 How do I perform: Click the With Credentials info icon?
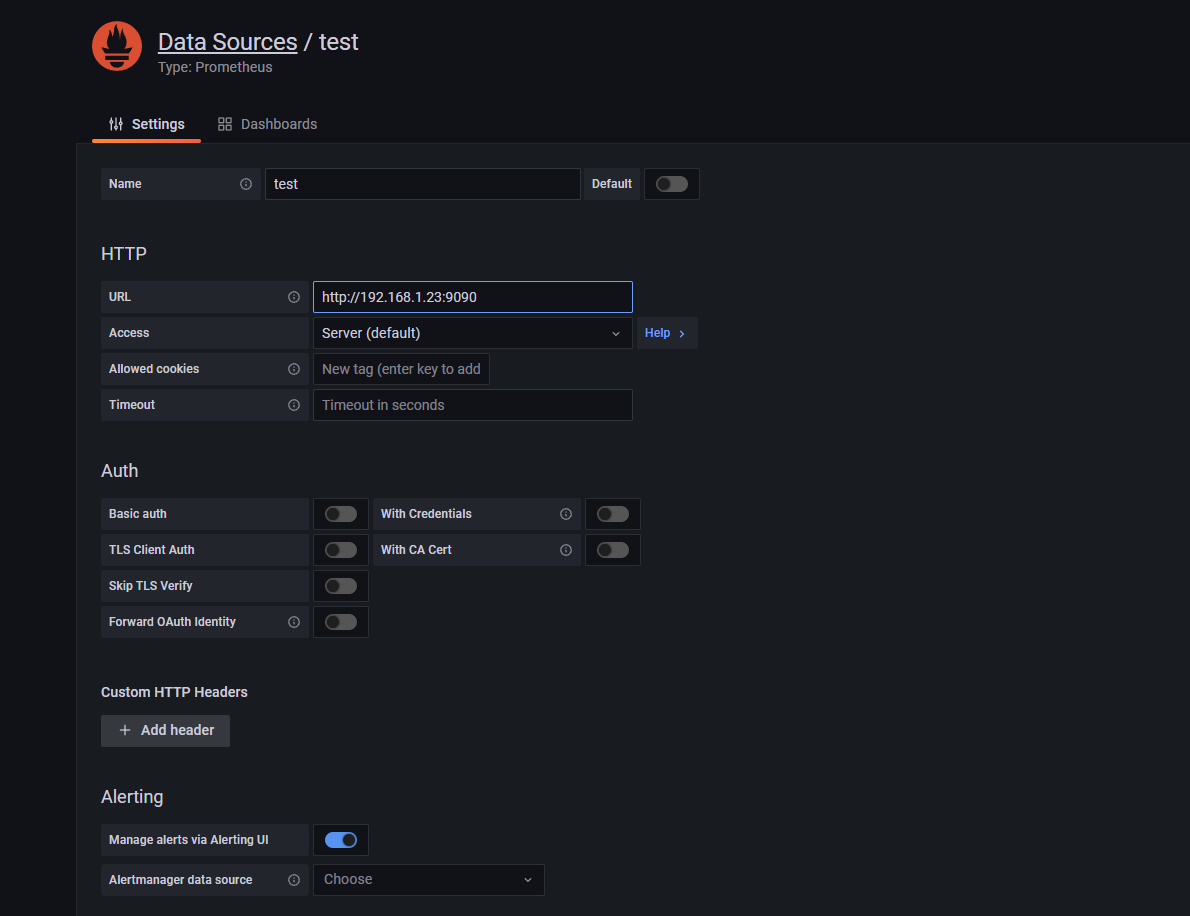pos(566,514)
